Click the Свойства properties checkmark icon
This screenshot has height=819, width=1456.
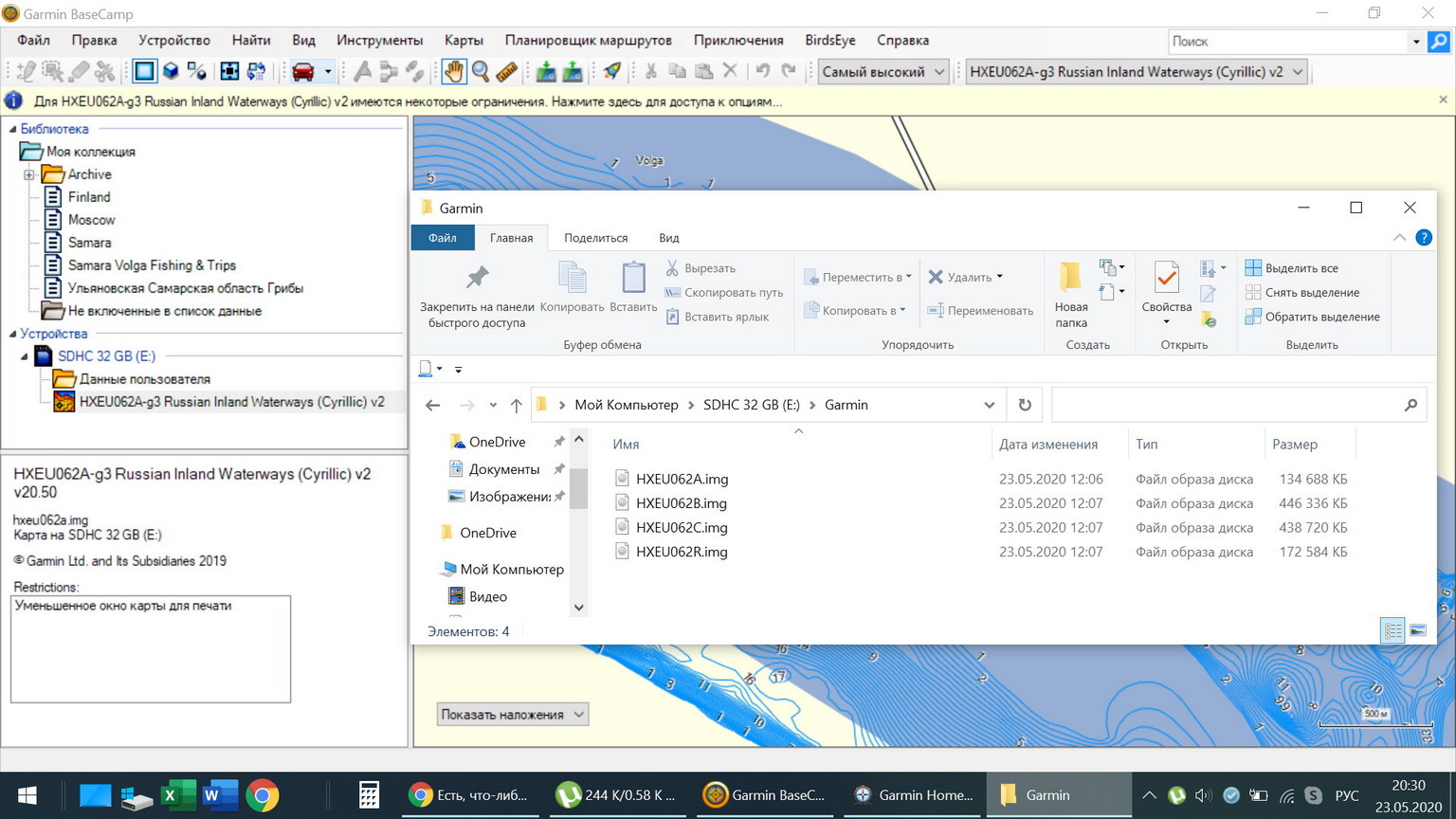pyautogui.click(x=1166, y=278)
